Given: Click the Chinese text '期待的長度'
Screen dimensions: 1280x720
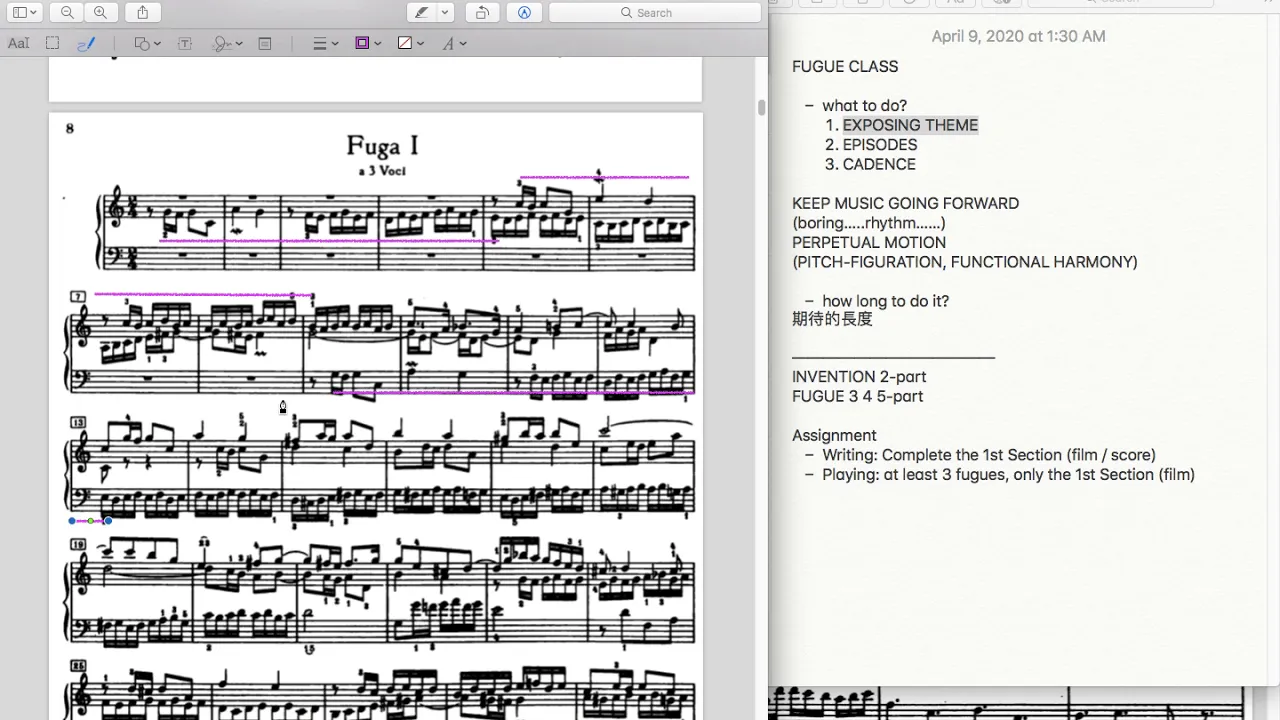Looking at the screenshot, I should coord(832,319).
